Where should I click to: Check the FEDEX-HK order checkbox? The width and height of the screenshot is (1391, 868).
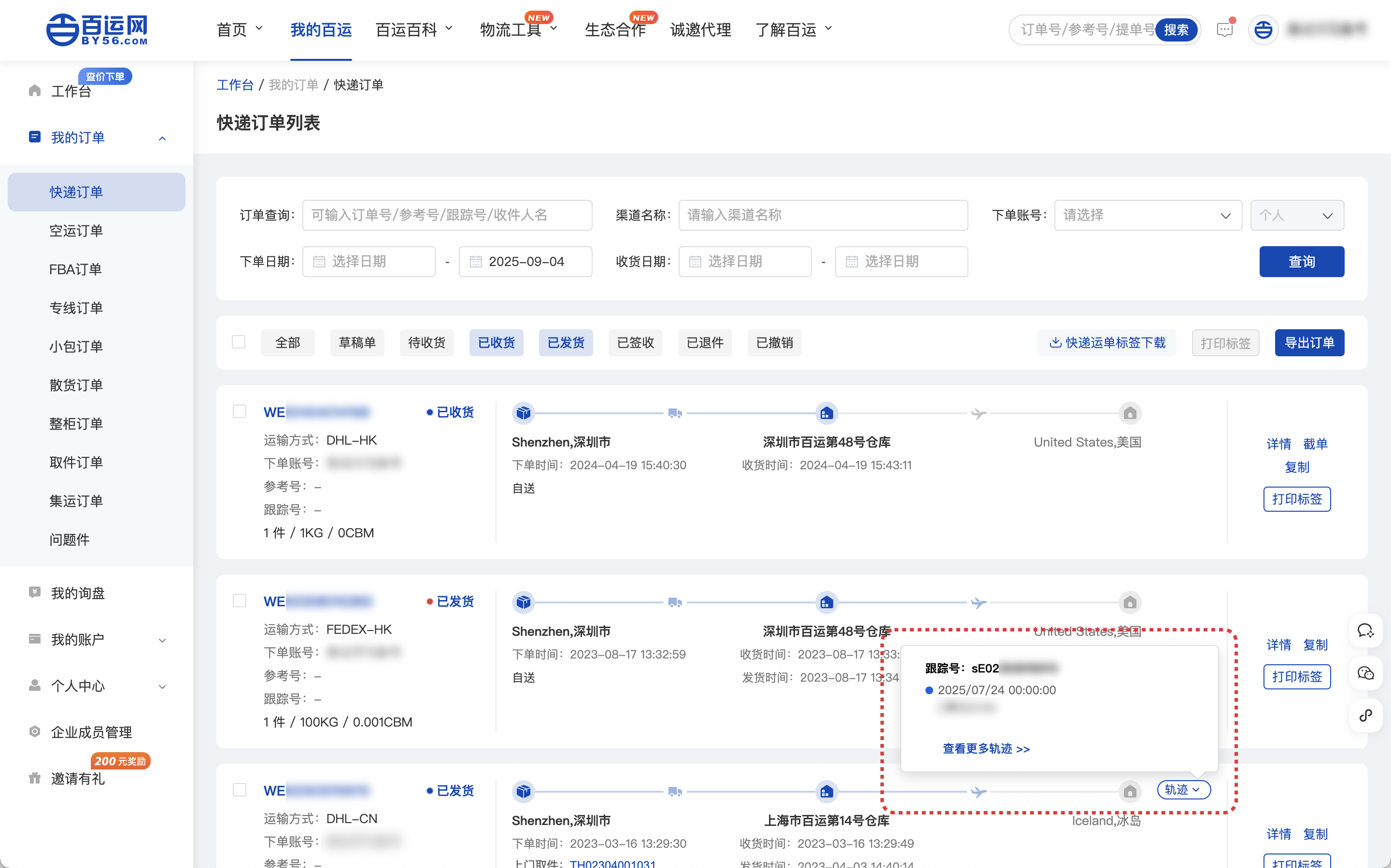[x=240, y=601]
